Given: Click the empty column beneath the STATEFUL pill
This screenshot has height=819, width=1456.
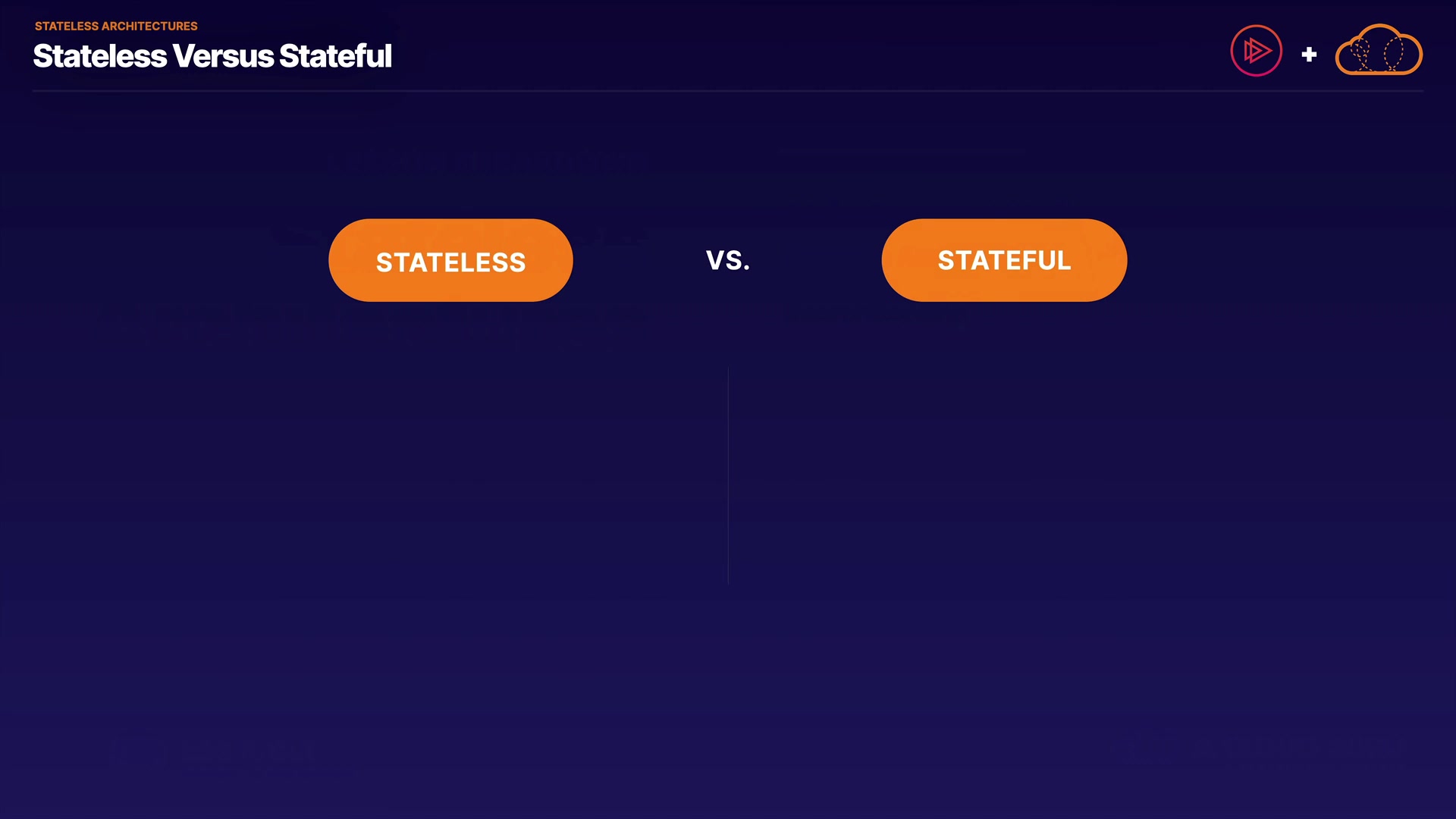Looking at the screenshot, I should tap(1004, 476).
